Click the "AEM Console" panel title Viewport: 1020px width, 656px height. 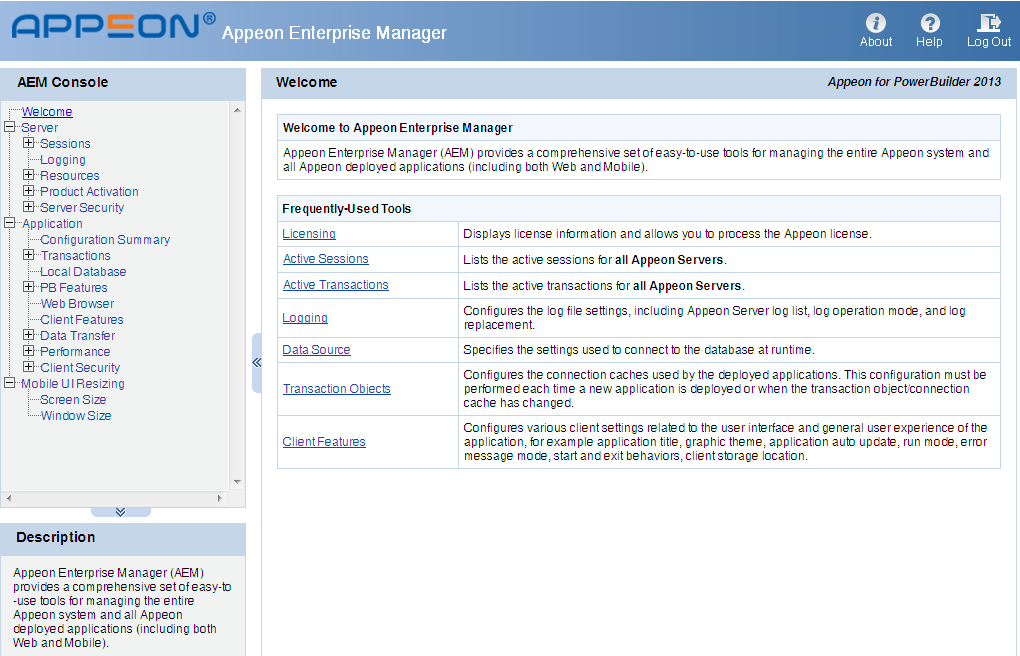coord(62,83)
